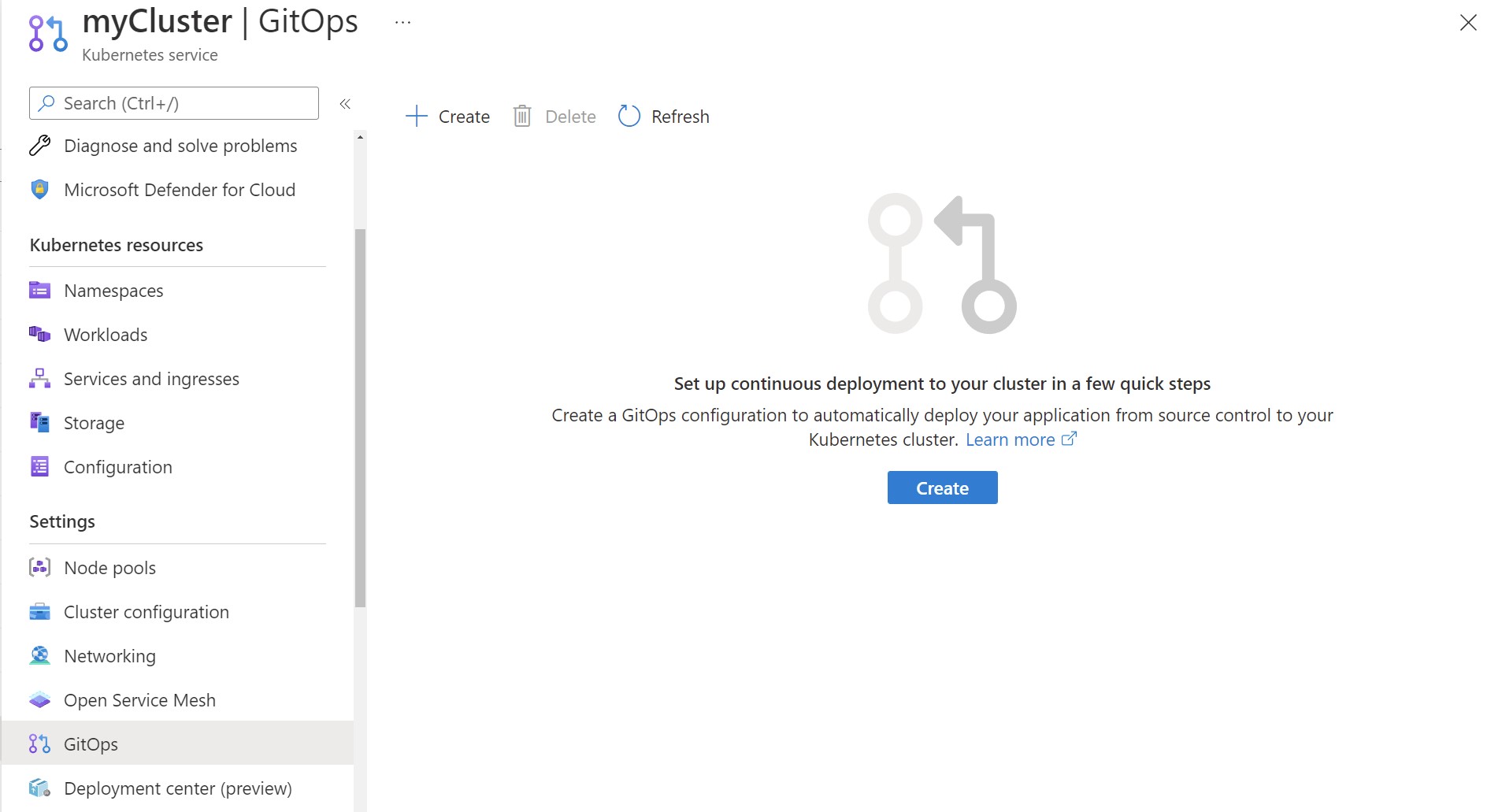Click the wrench Diagnose icon
Image resolution: width=1502 pixels, height=812 pixels.
click(39, 146)
